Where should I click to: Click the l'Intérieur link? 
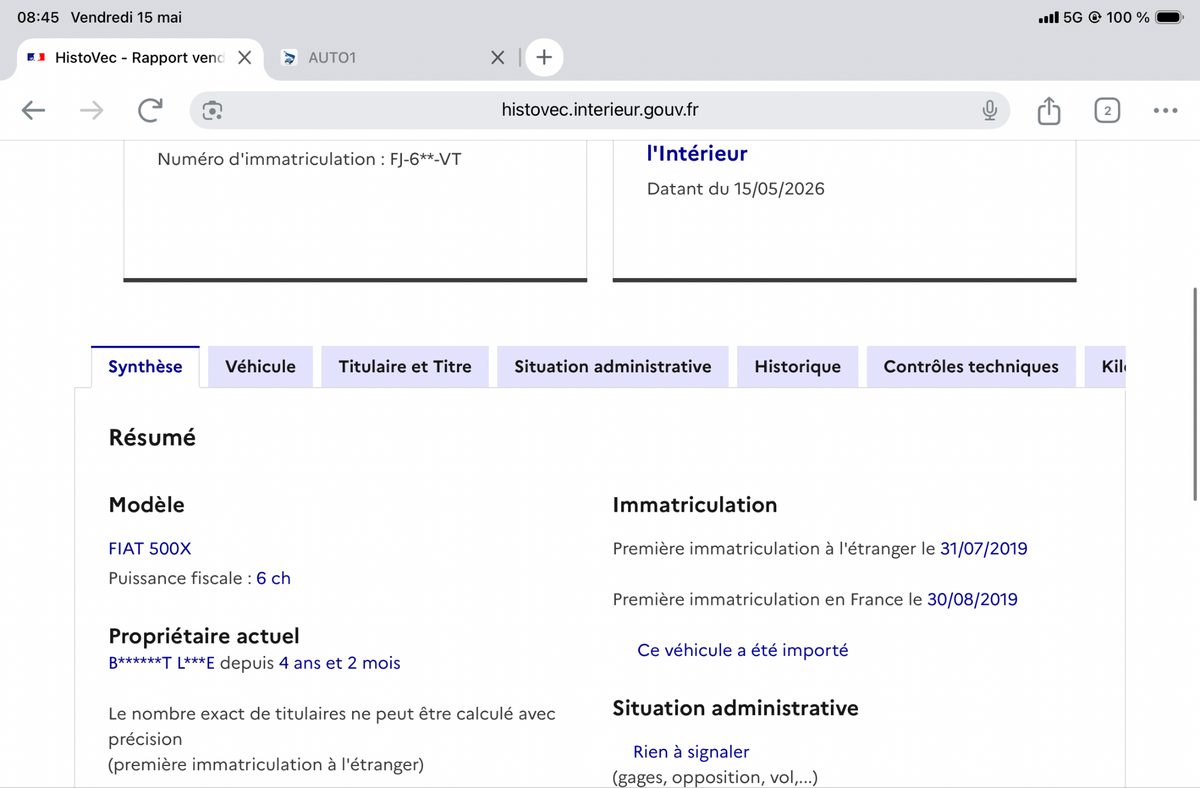point(697,154)
